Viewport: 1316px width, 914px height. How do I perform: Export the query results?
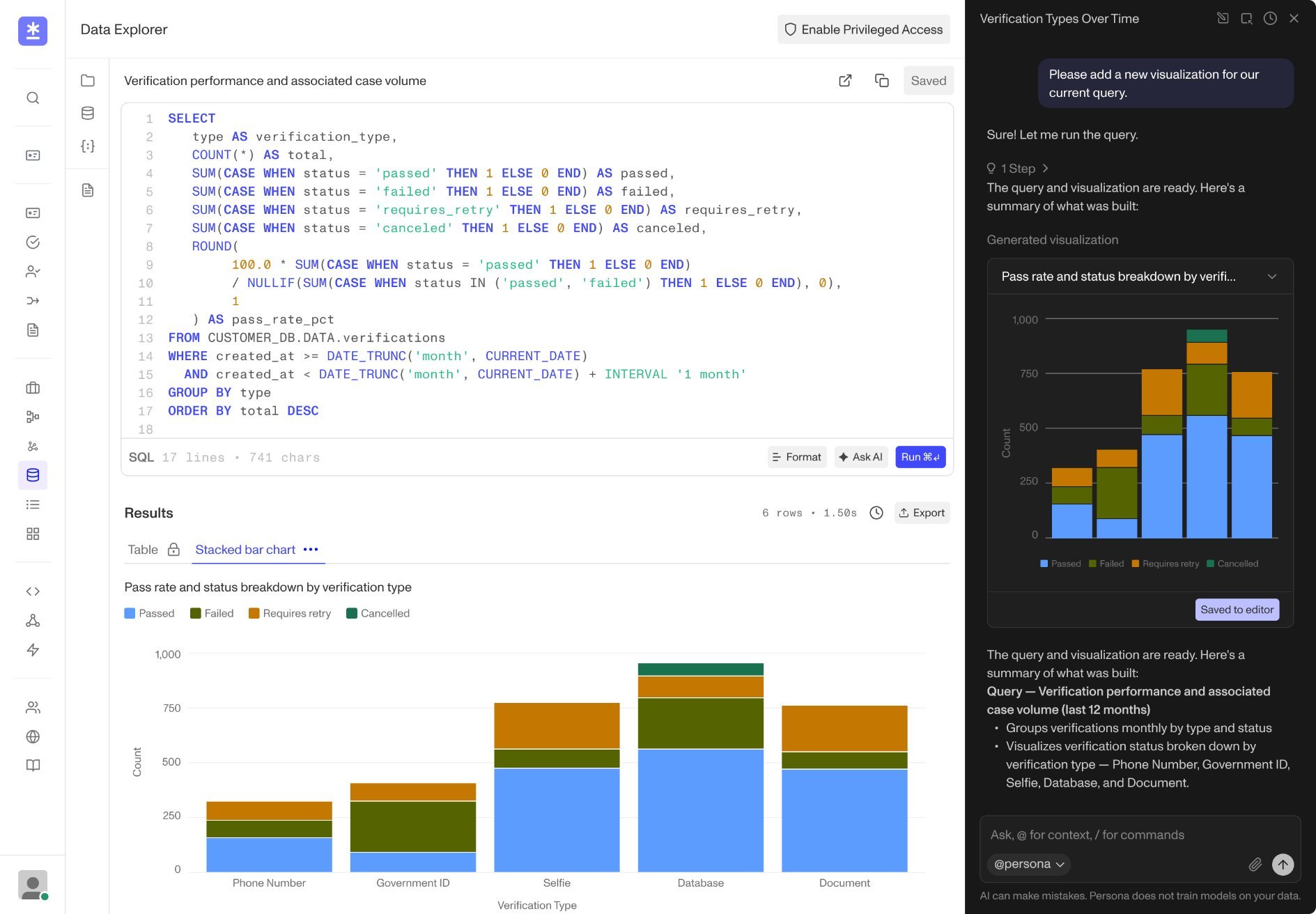[922, 513]
